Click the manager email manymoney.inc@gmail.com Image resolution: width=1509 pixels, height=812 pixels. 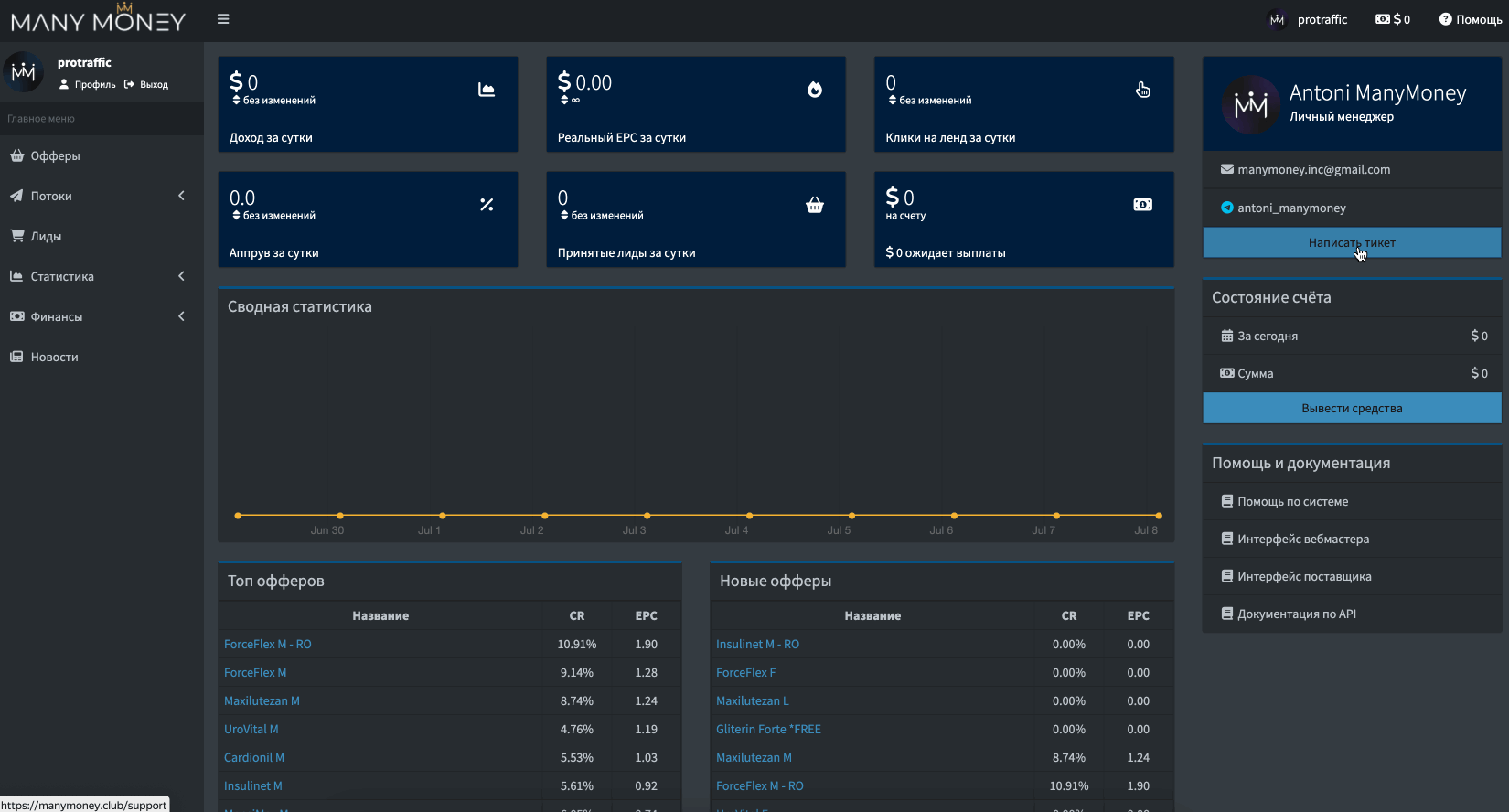pos(1313,169)
